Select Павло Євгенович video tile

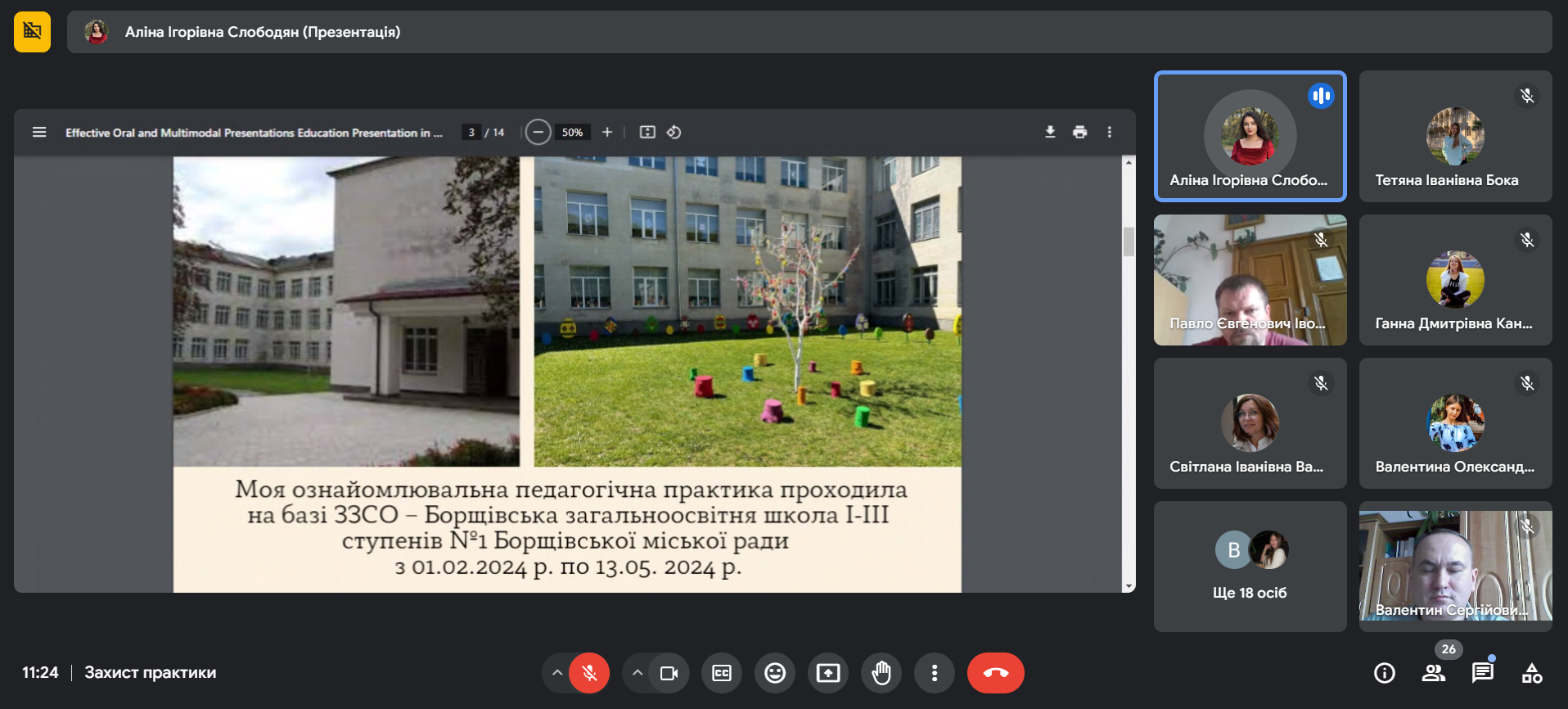point(1250,280)
